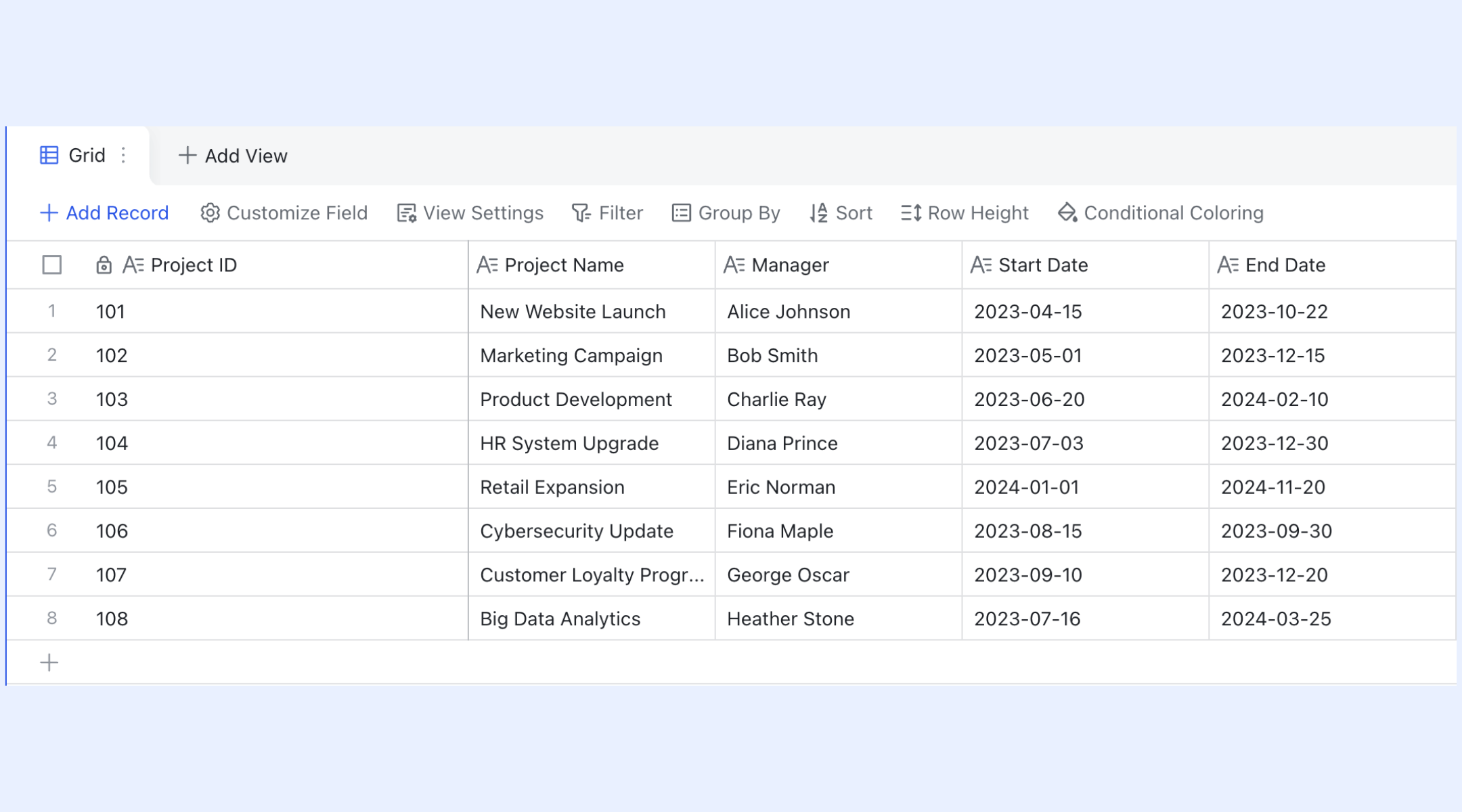Select manager Diana Prince cell
Viewport: 1462px width, 812px height.
(839, 443)
